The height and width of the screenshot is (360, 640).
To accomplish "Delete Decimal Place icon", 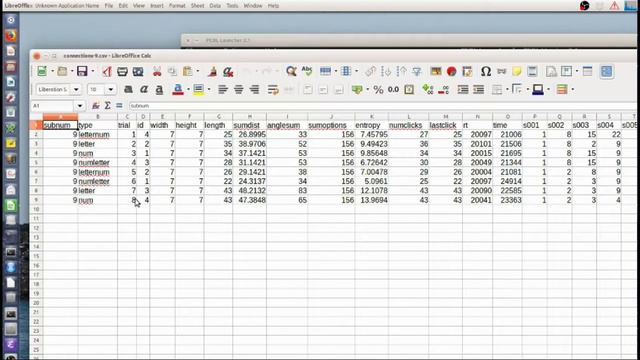I will 443,89.
